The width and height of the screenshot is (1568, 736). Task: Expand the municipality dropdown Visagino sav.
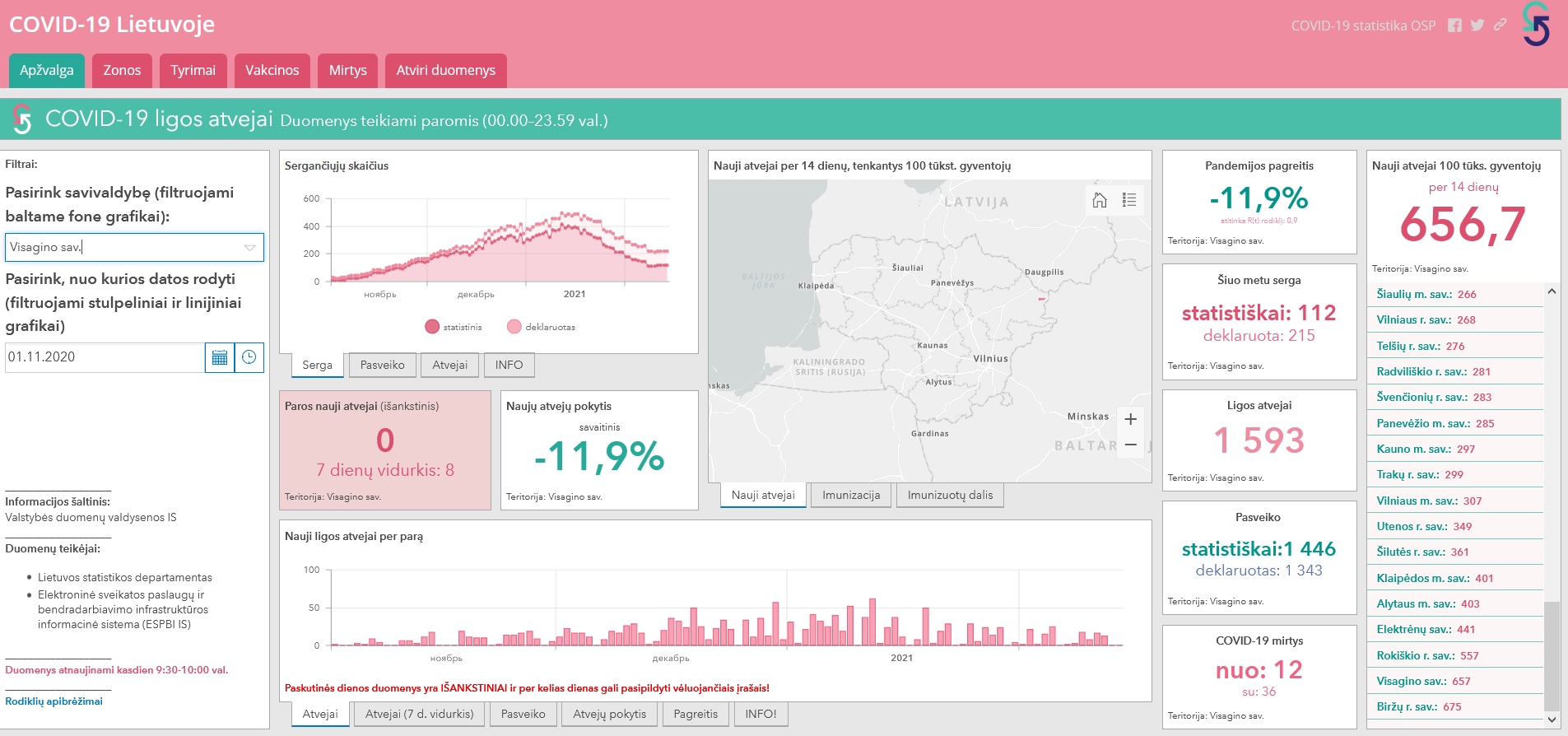click(249, 247)
